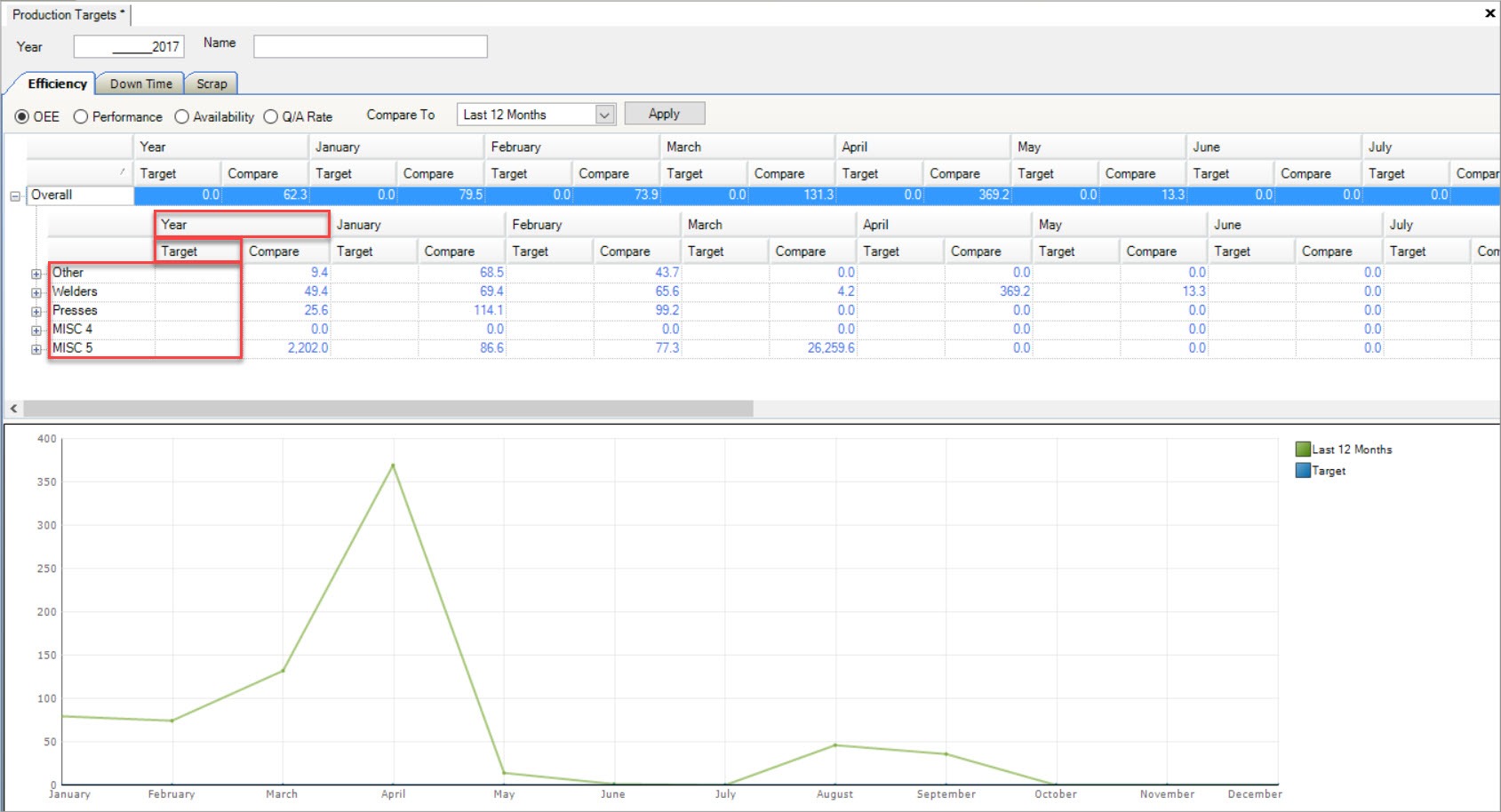Viewport: 1501px width, 812px height.
Task: Click the 2,202.0 compare value
Action: tap(307, 348)
